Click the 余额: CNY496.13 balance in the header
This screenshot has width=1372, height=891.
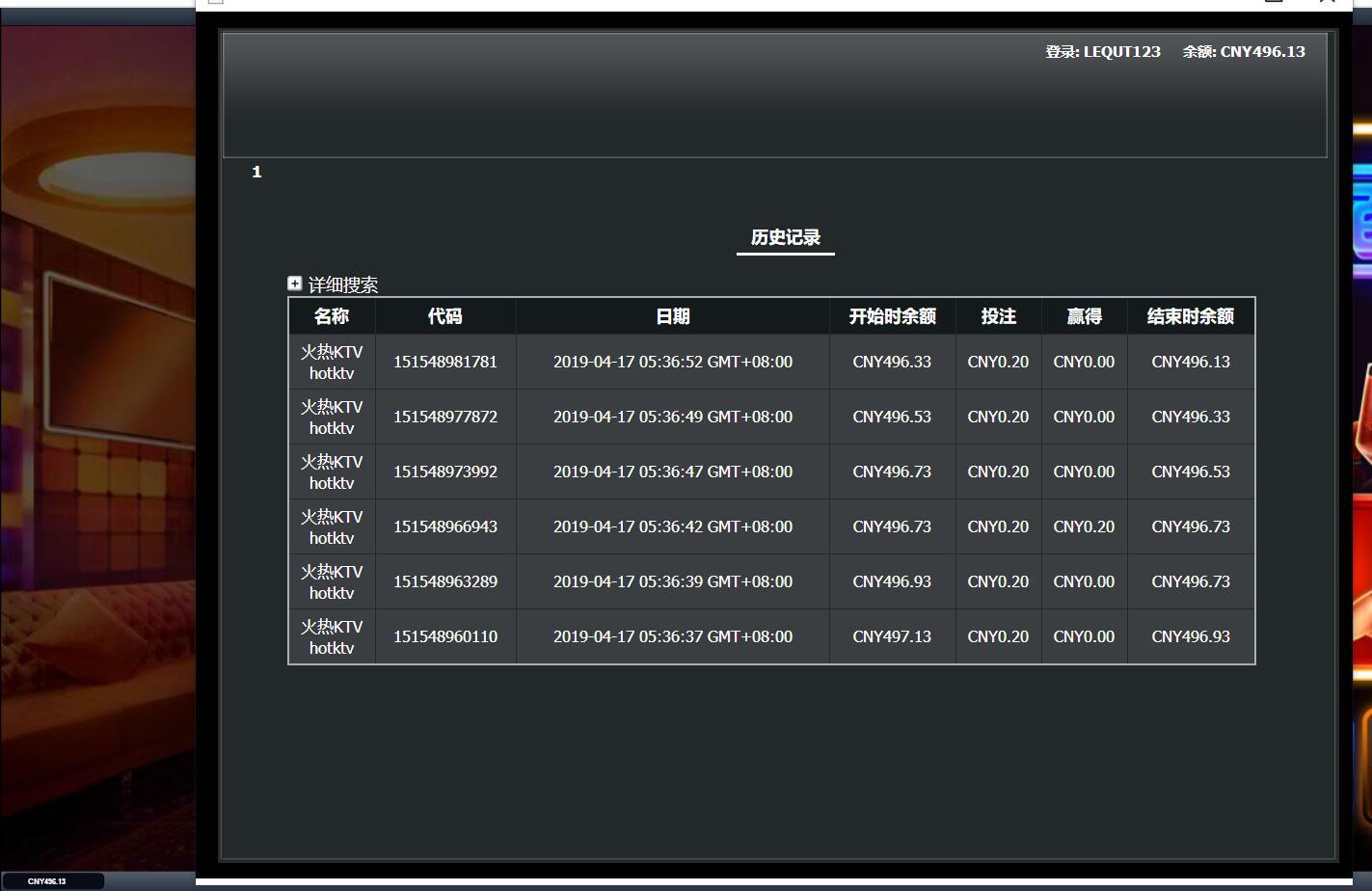click(x=1244, y=52)
